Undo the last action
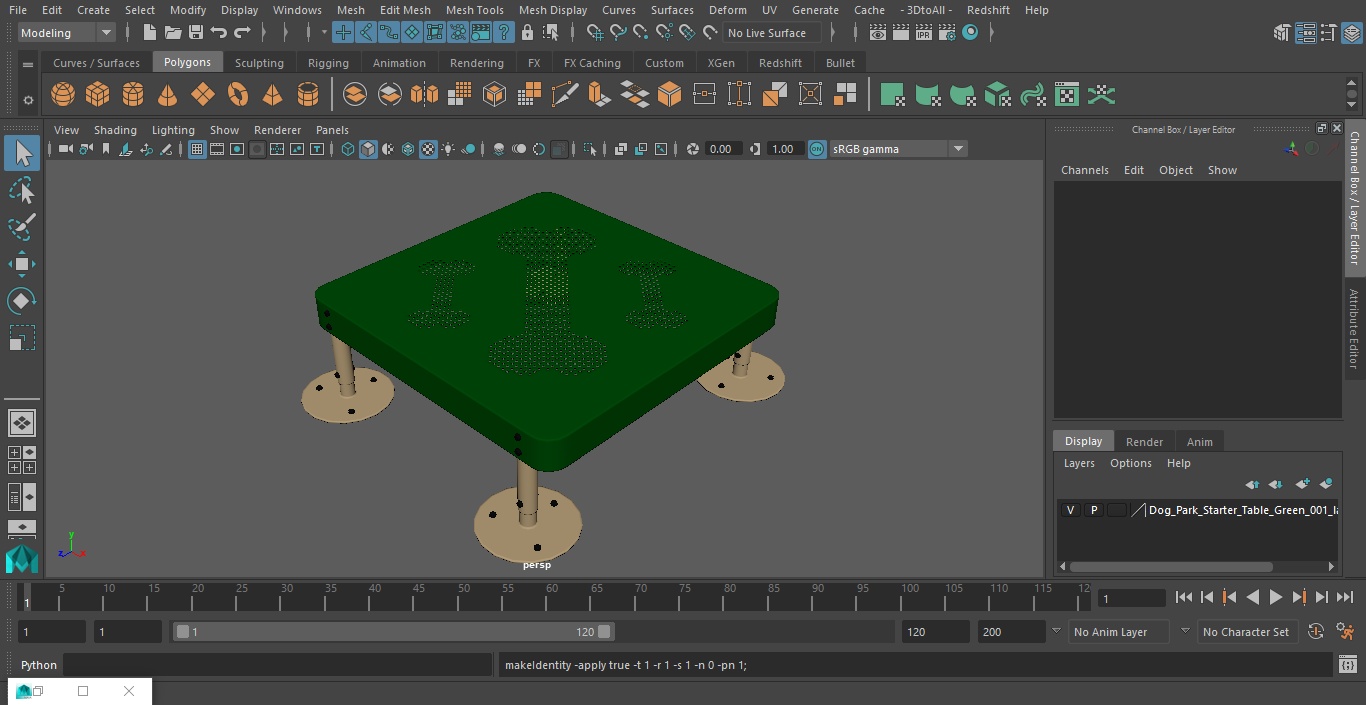Screen dimensions: 1366x705 tap(219, 33)
